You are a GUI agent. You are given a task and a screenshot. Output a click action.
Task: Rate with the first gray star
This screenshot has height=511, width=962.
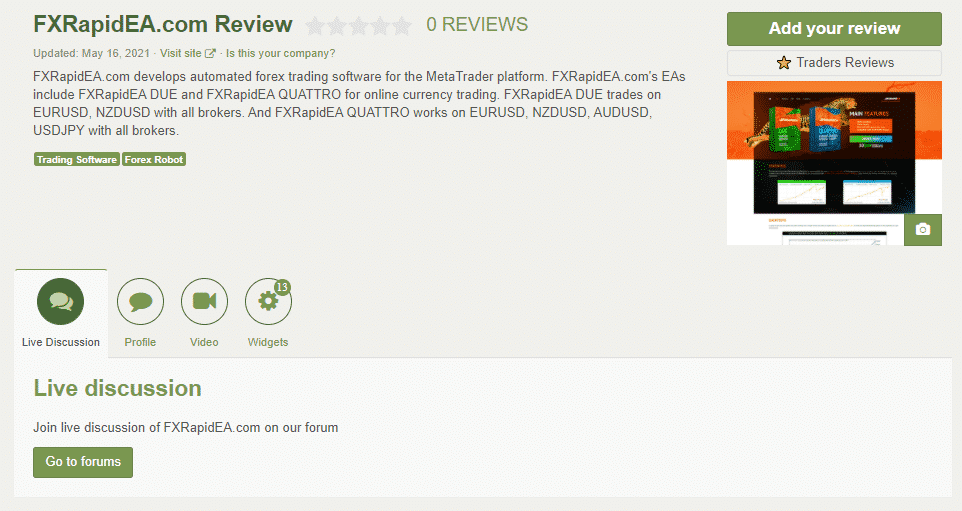(x=315, y=26)
